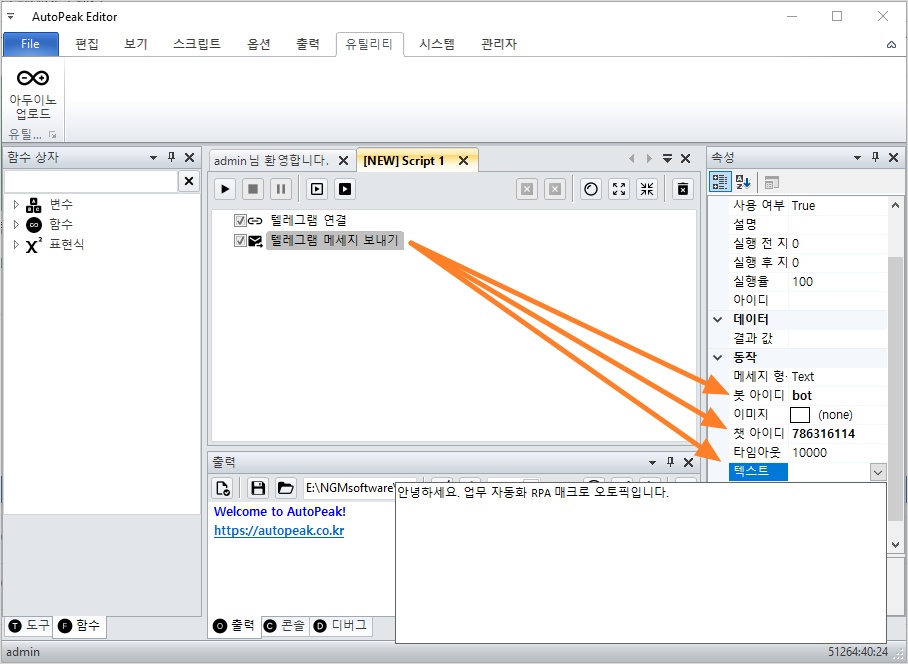Viewport: 908px width, 664px height.
Task: Open the 시스템 ribbon tab
Action: (x=437, y=44)
